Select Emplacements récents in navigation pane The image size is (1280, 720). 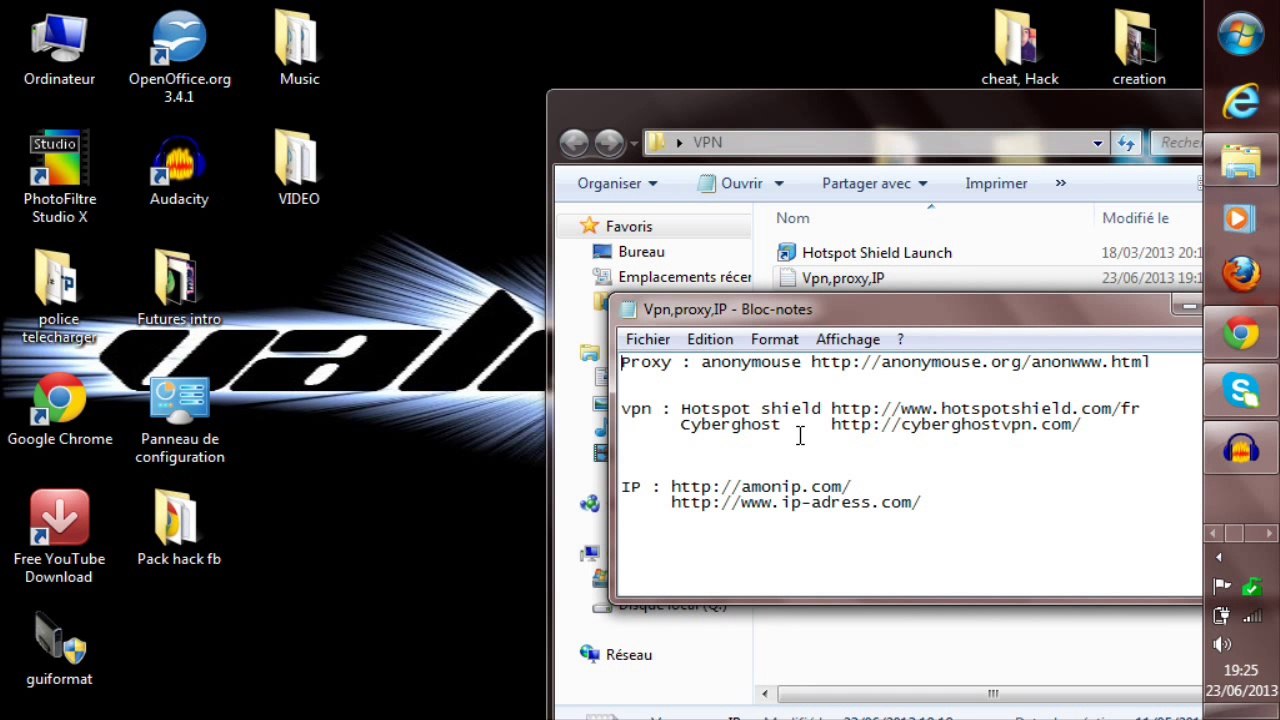click(x=671, y=277)
